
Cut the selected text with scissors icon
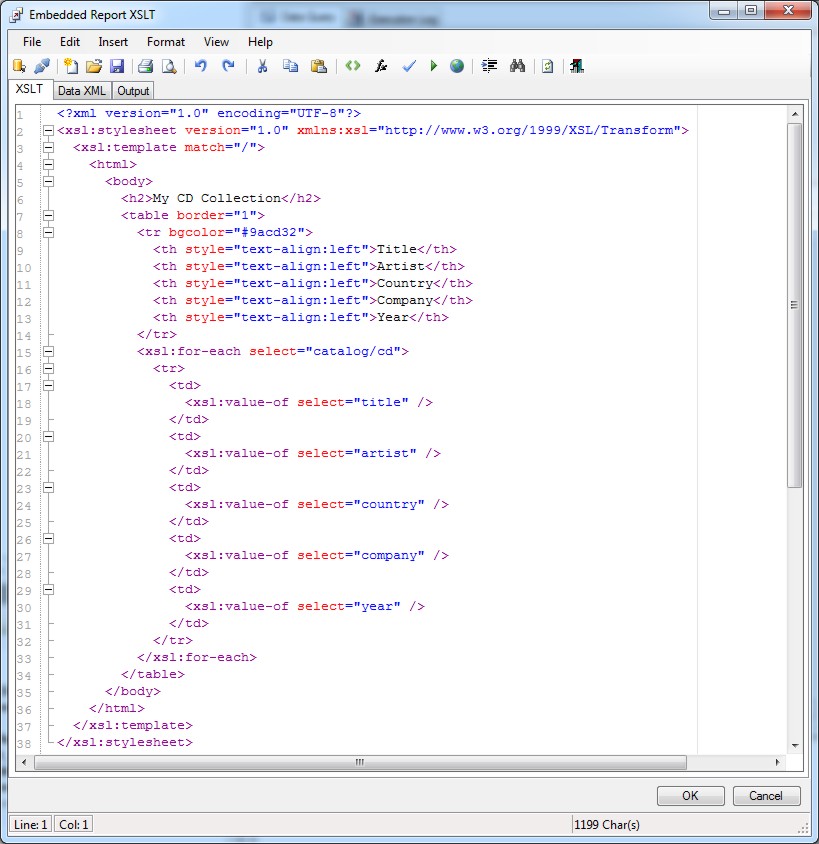click(x=262, y=66)
